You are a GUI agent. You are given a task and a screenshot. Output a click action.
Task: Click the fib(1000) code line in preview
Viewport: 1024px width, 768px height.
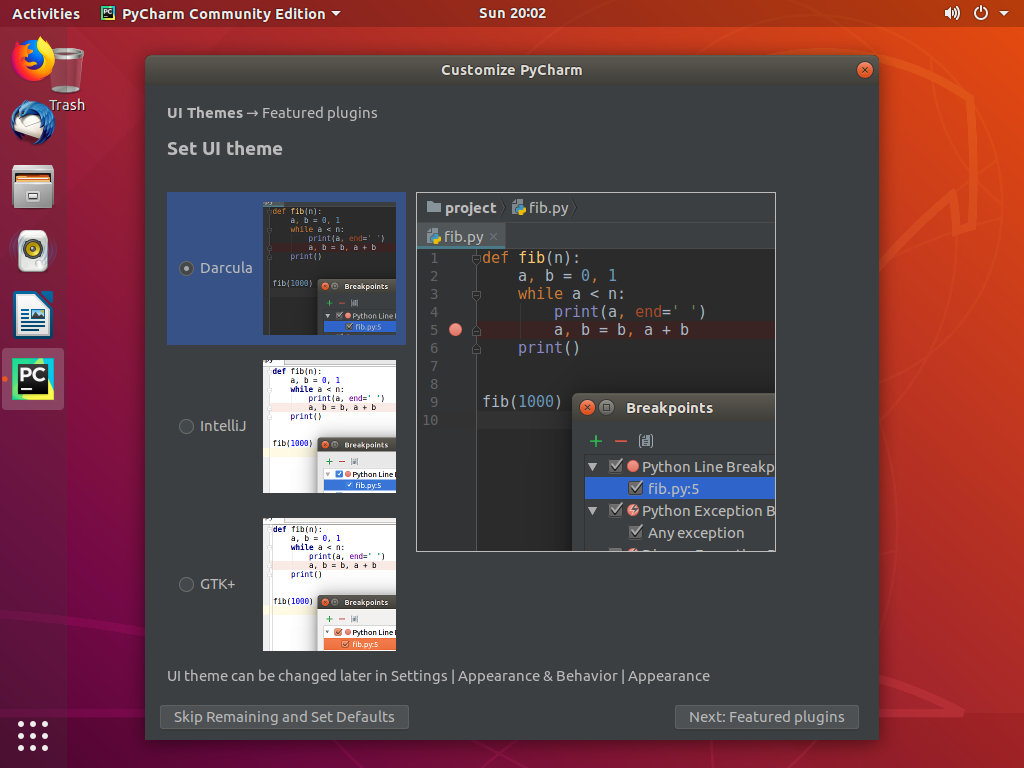pyautogui.click(x=522, y=401)
